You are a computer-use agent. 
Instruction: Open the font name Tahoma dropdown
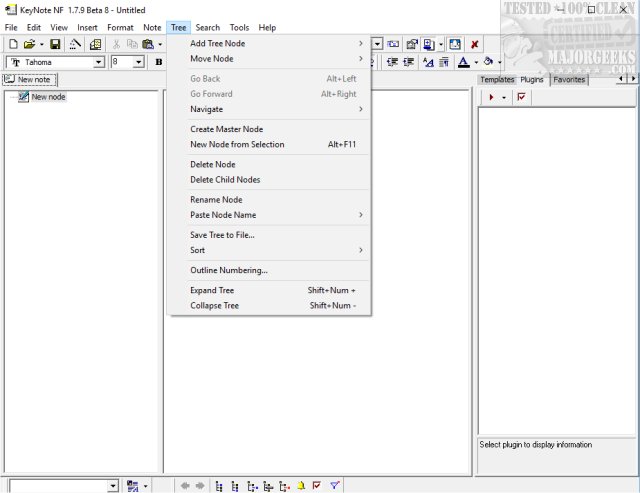98,62
